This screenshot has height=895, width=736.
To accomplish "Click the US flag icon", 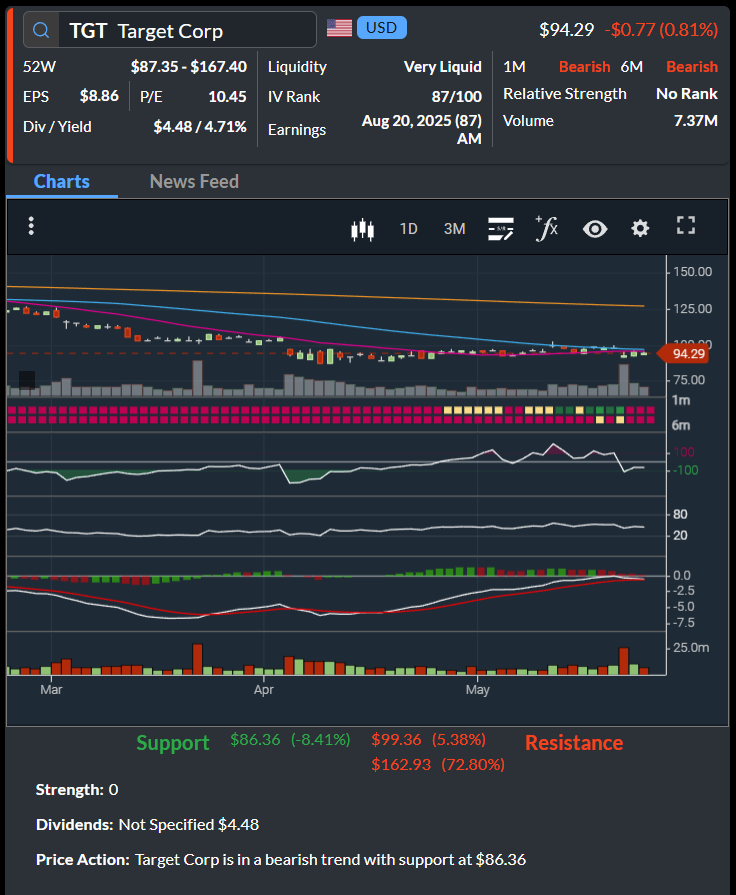I will (339, 28).
